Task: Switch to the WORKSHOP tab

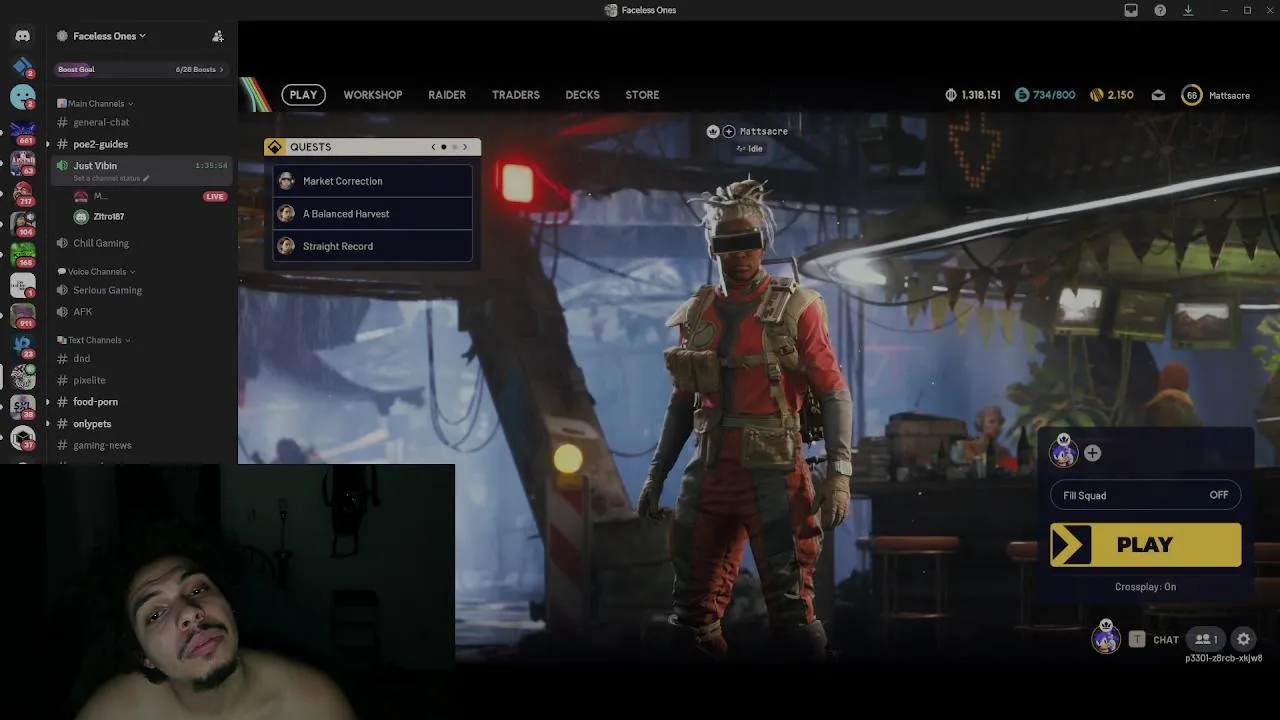Action: pyautogui.click(x=373, y=95)
